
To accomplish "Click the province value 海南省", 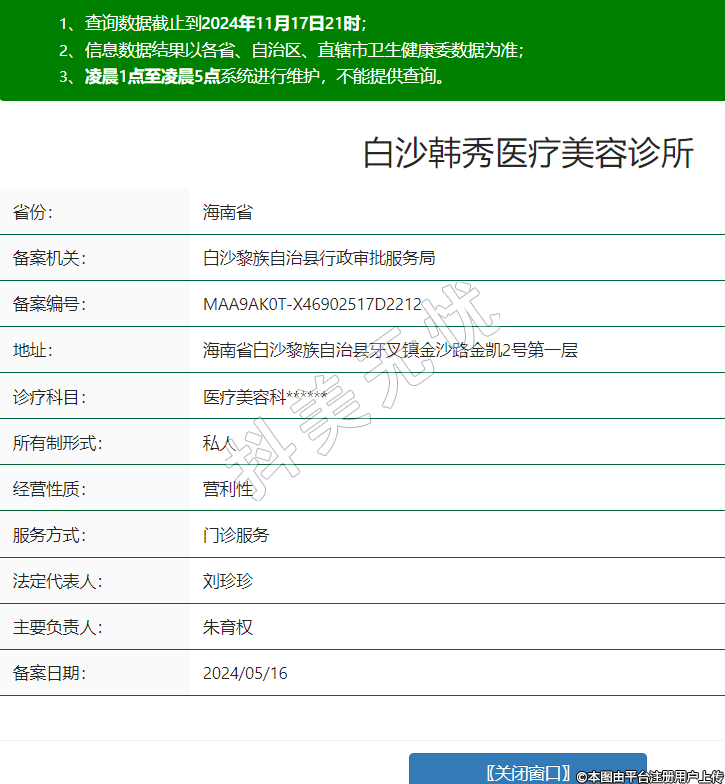I will click(x=228, y=212).
